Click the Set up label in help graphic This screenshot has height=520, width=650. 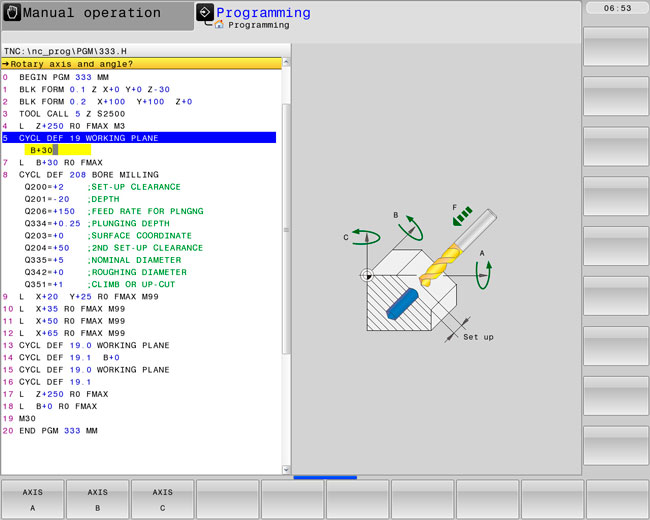[478, 337]
